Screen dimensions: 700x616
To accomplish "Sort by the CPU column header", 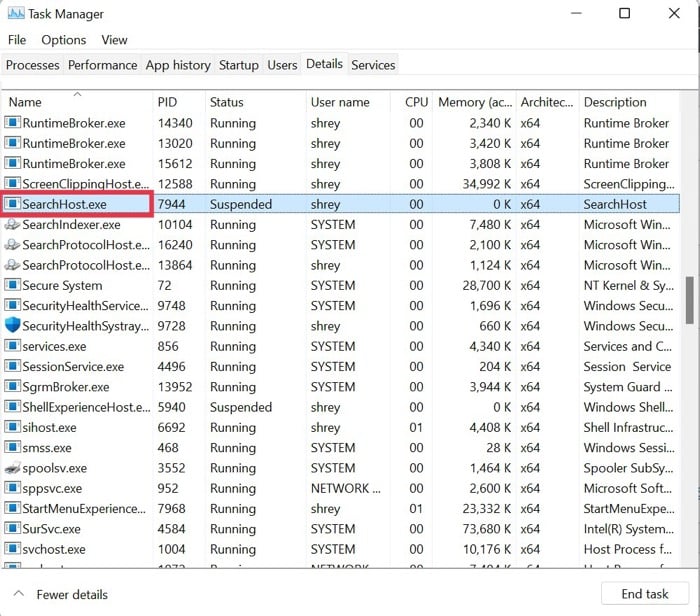I will pyautogui.click(x=412, y=102).
